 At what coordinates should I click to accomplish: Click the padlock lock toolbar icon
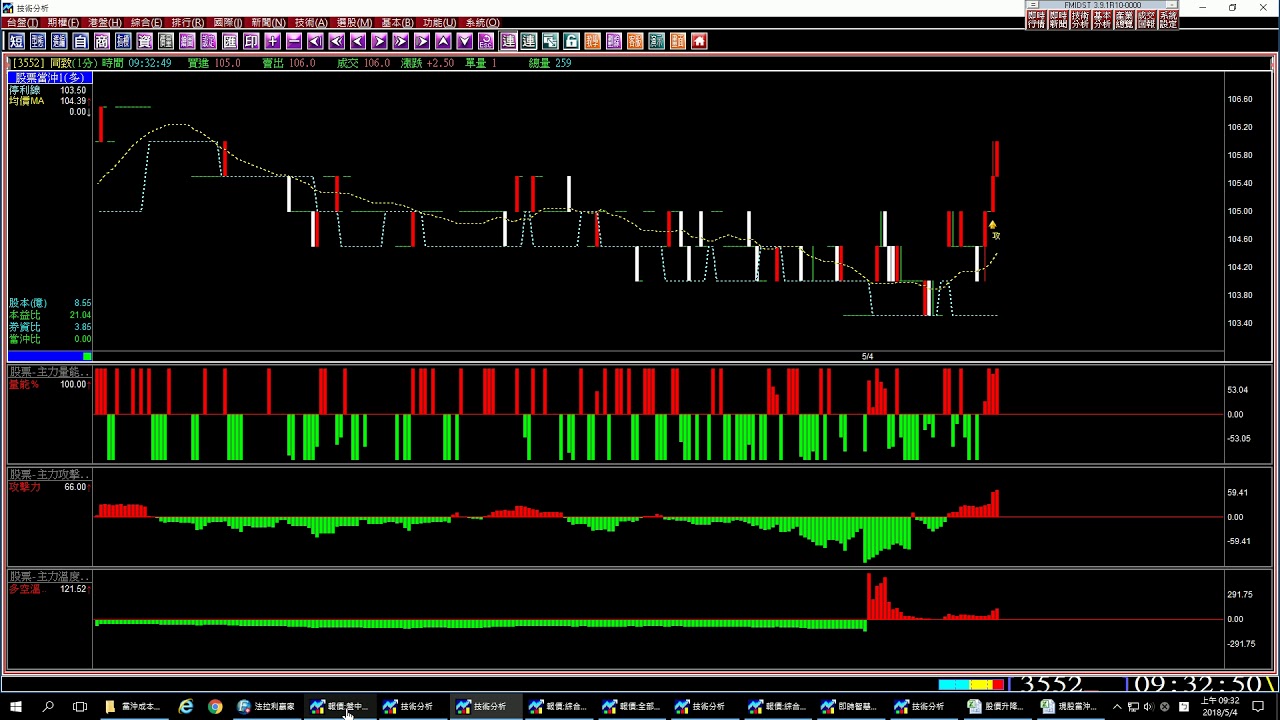point(571,41)
